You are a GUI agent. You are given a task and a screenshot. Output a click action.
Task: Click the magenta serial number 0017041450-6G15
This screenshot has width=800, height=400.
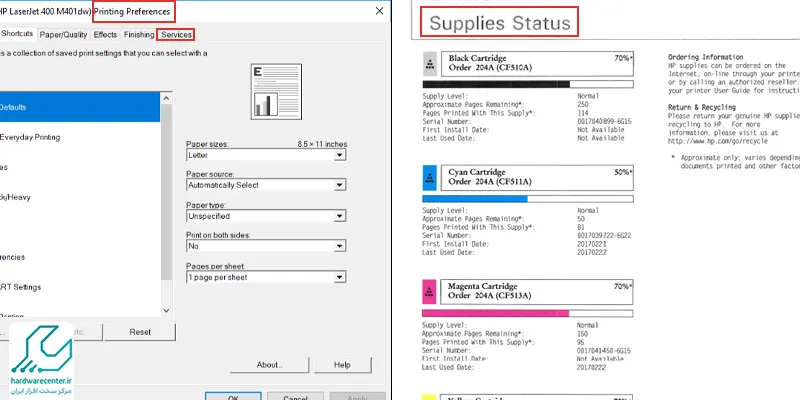(x=604, y=351)
